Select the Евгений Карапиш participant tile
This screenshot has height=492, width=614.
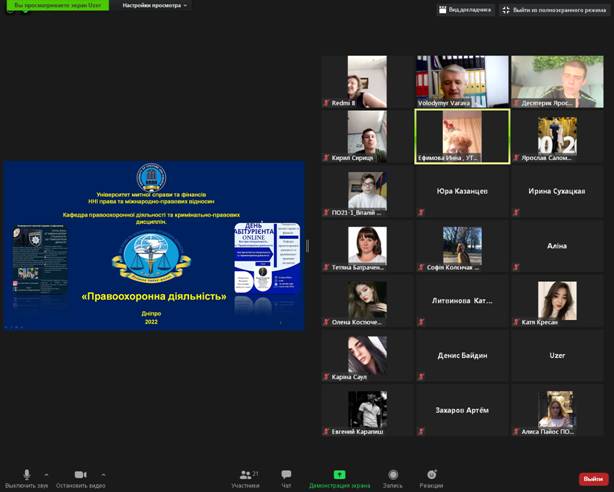pyautogui.click(x=367, y=411)
